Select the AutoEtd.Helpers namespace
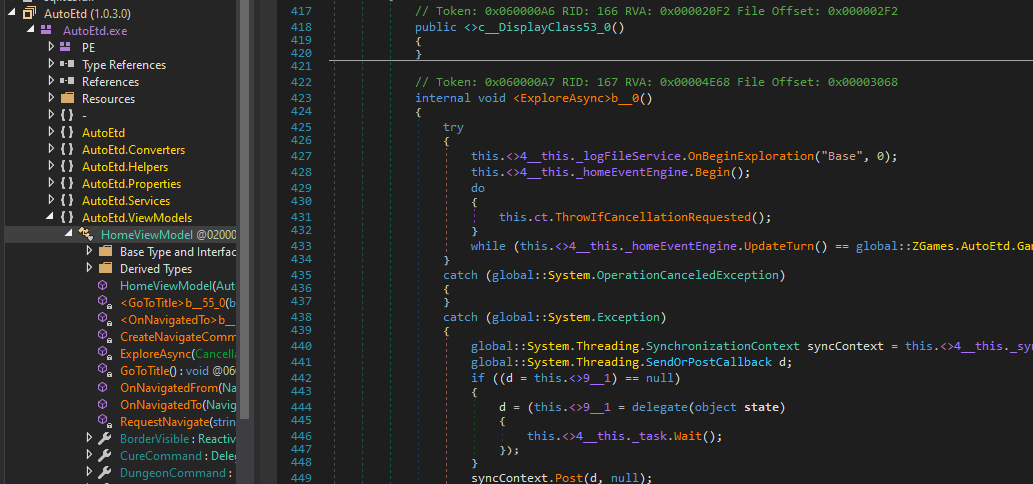The height and width of the screenshot is (484, 1033). 125,167
